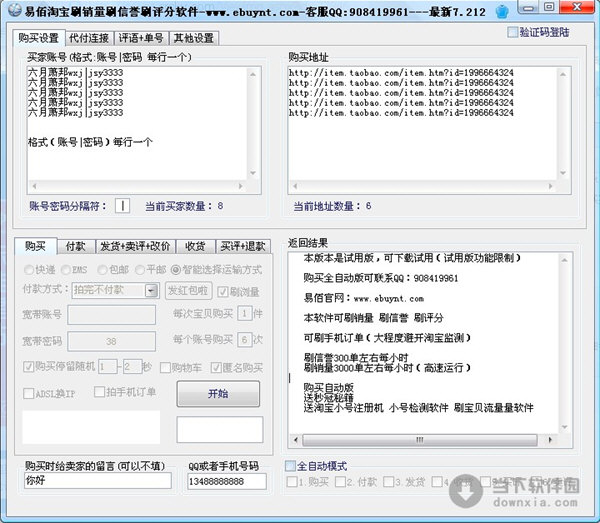Expand the 付款方式 dropdown arrow

click(x=152, y=291)
